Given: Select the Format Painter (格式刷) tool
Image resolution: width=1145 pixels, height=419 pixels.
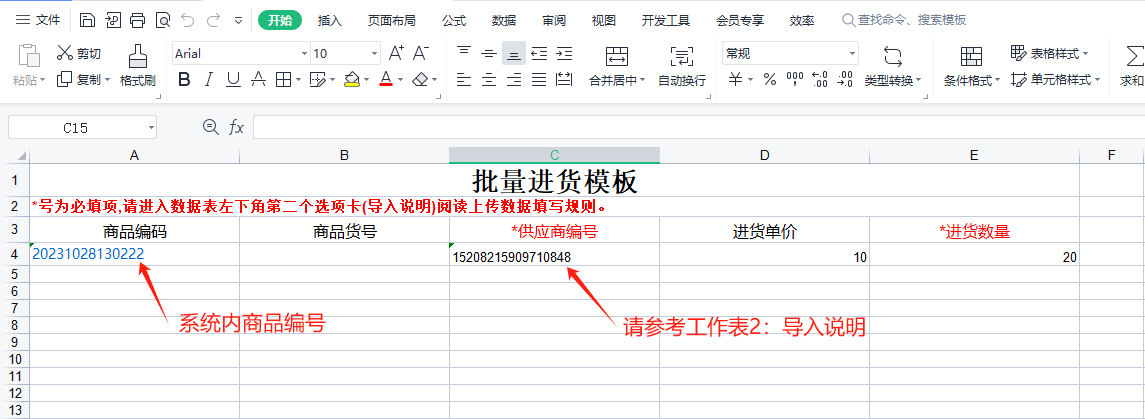Looking at the screenshot, I should [x=138, y=65].
